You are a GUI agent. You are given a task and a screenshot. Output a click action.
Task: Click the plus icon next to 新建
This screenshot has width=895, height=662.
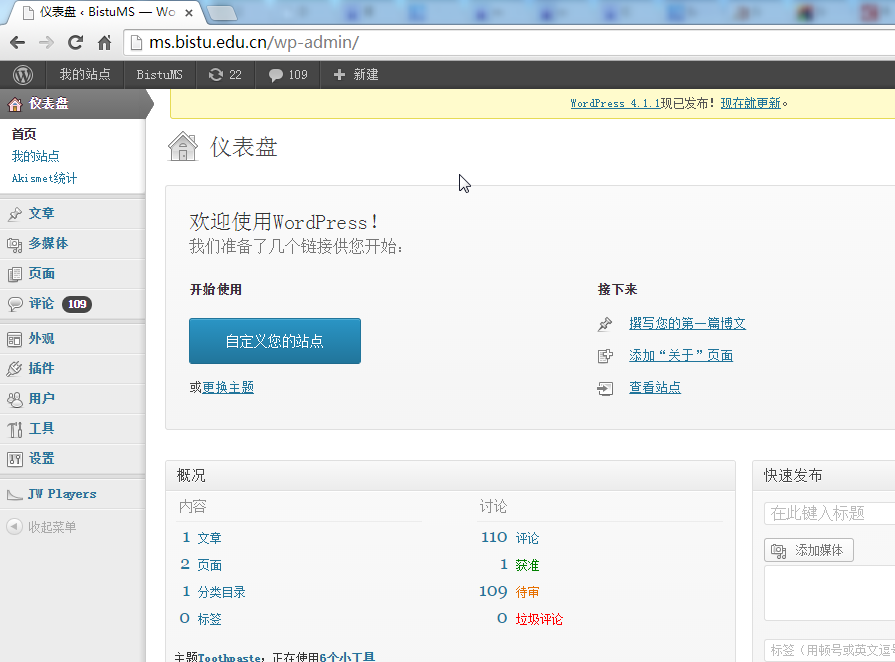coord(339,75)
